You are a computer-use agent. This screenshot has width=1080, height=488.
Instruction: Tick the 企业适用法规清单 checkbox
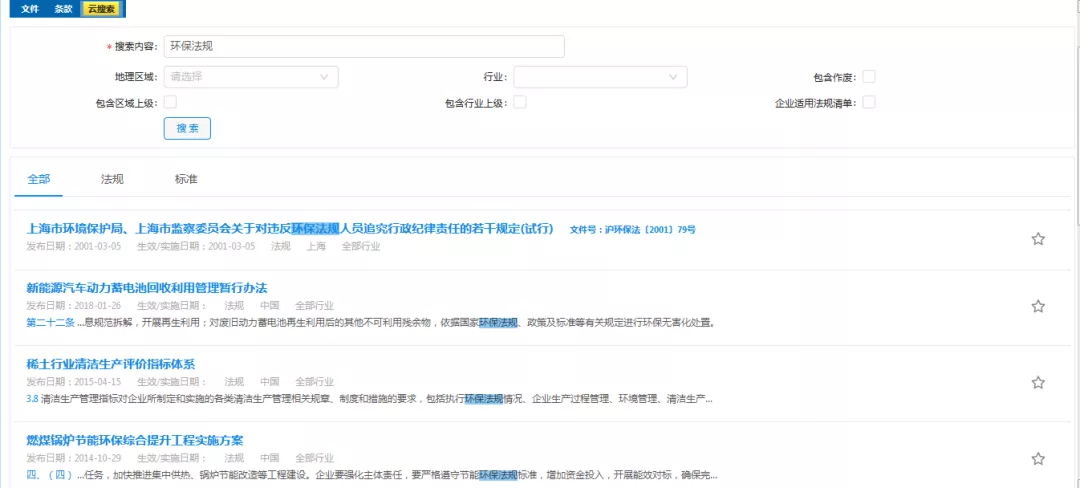(869, 102)
